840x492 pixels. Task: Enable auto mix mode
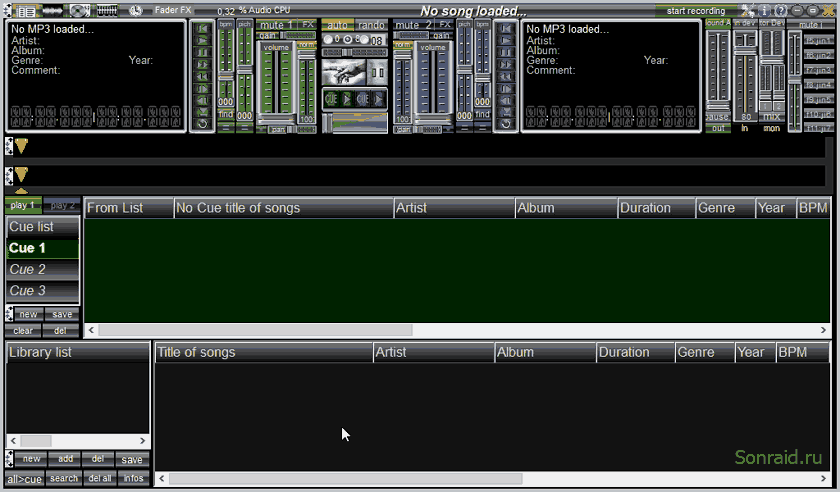[338, 25]
